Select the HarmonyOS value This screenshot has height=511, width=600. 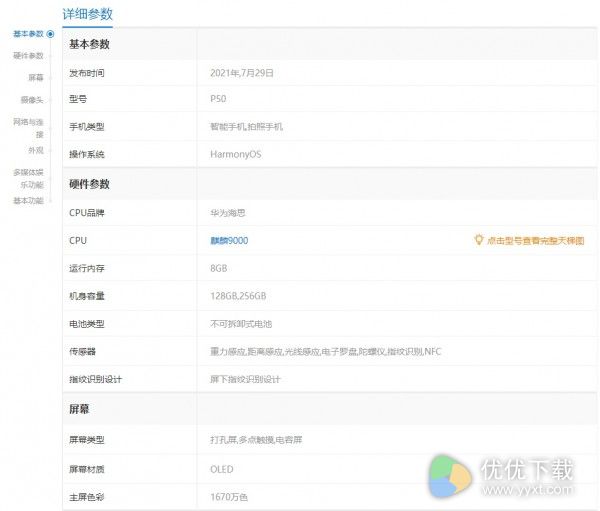click(236, 154)
